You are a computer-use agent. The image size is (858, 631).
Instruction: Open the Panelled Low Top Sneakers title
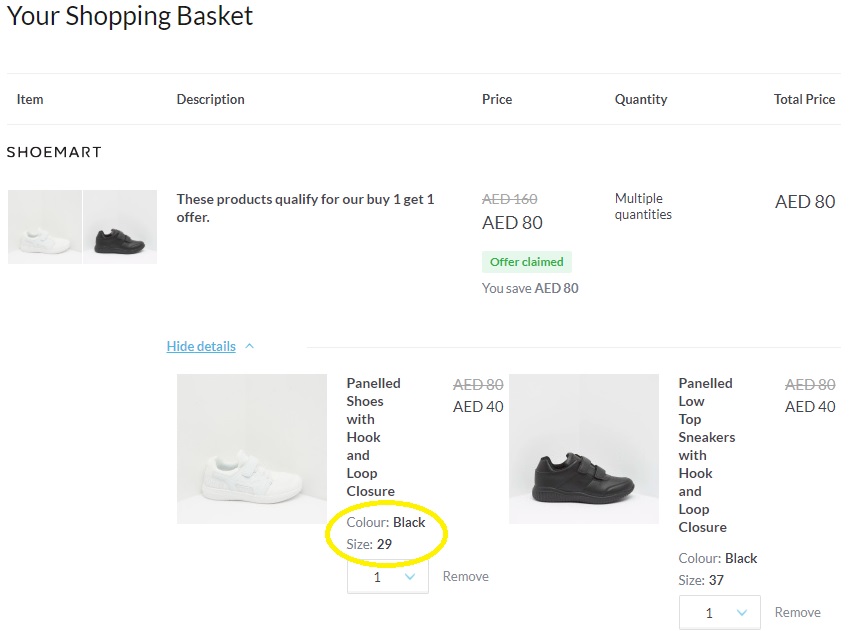tap(706, 455)
